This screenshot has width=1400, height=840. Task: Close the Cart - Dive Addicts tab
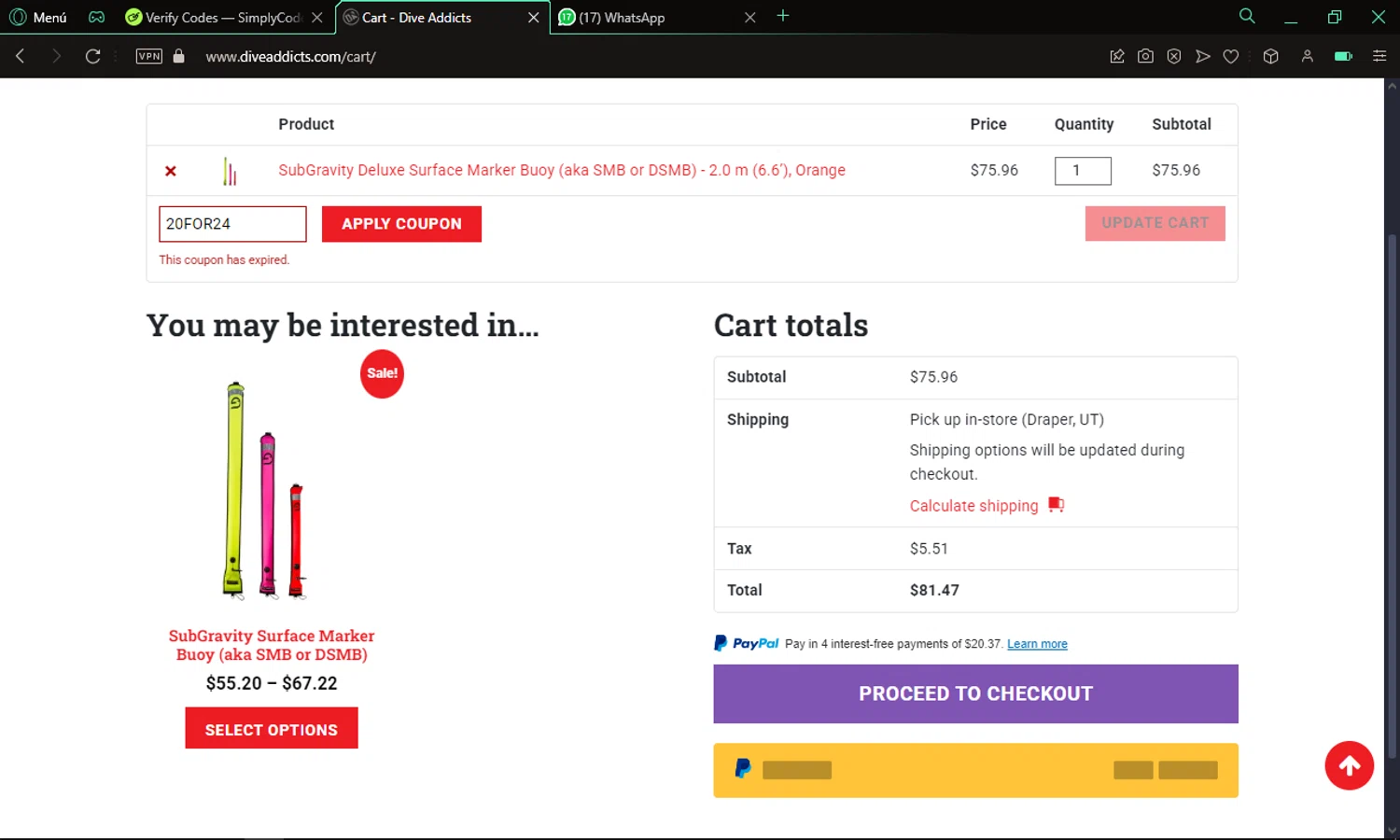(x=533, y=17)
